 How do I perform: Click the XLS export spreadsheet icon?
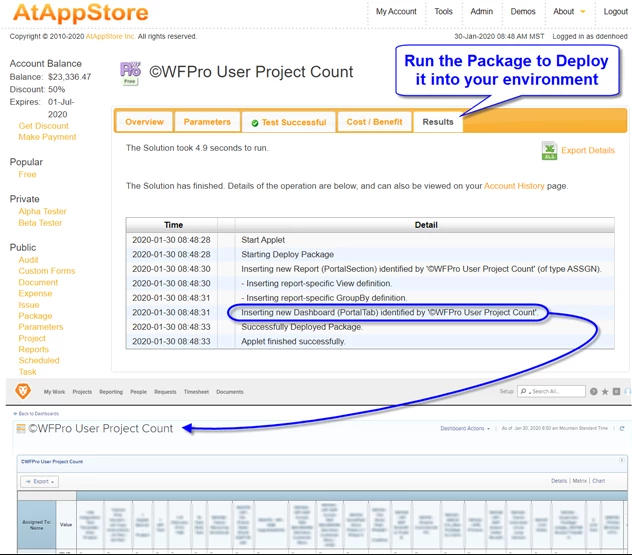coord(549,150)
